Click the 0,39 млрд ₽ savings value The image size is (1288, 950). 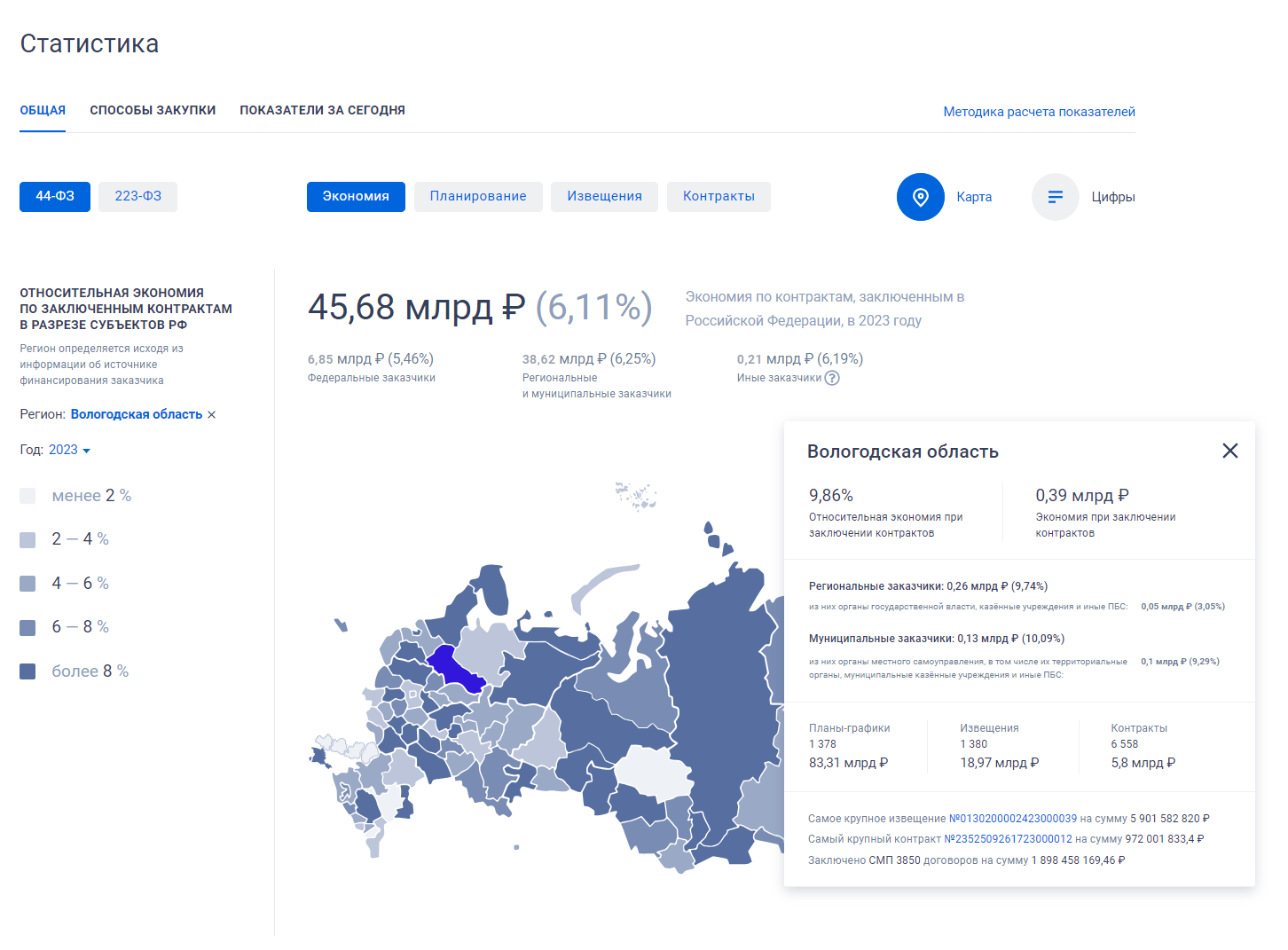[1082, 495]
